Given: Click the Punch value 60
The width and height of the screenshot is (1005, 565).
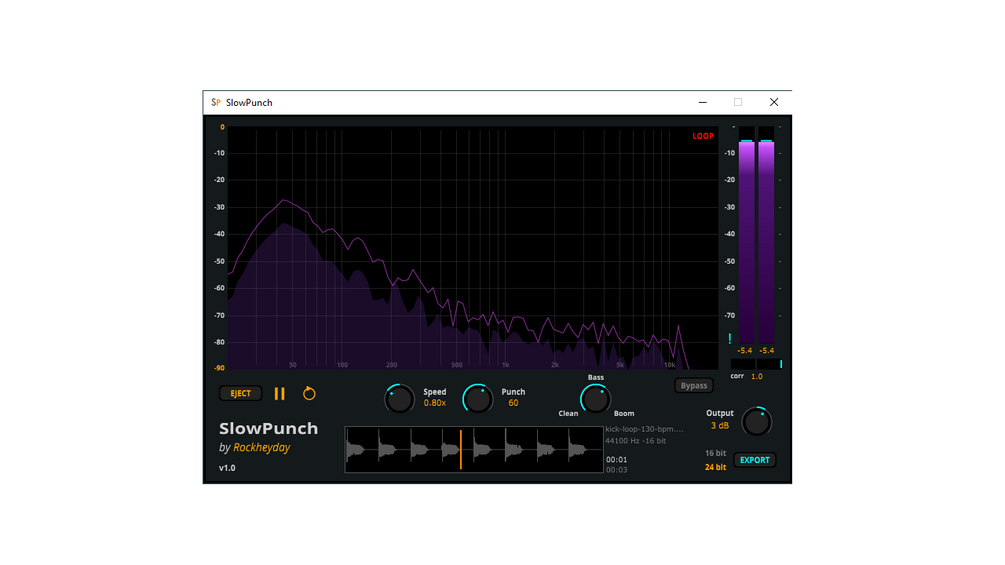Looking at the screenshot, I should click(513, 403).
